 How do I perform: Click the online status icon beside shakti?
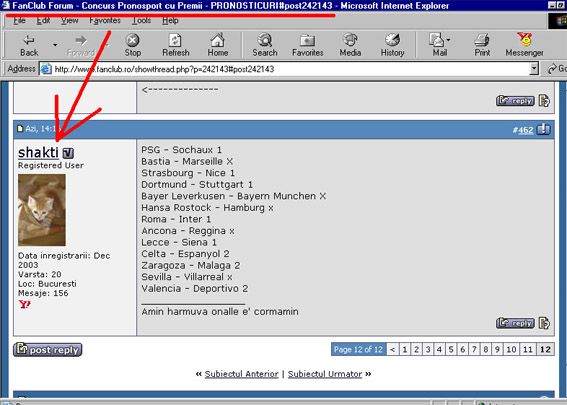tap(68, 153)
